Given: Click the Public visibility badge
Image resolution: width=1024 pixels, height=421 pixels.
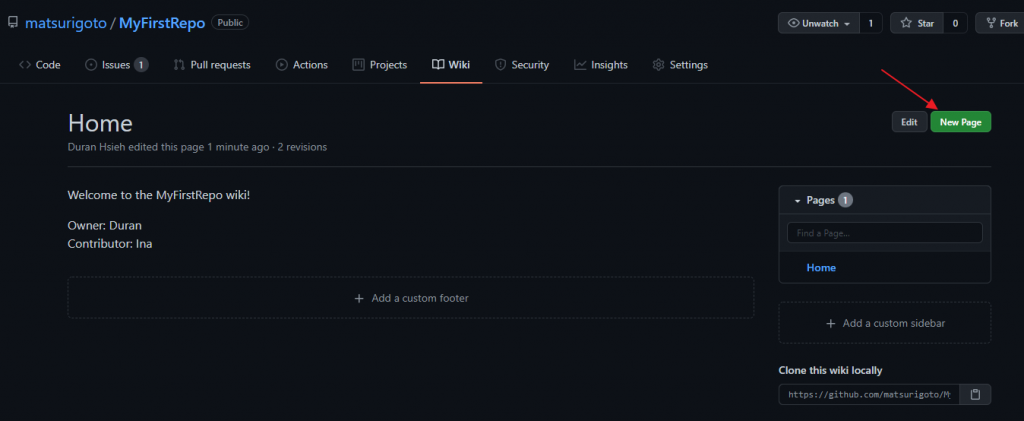Looking at the screenshot, I should coord(230,23).
